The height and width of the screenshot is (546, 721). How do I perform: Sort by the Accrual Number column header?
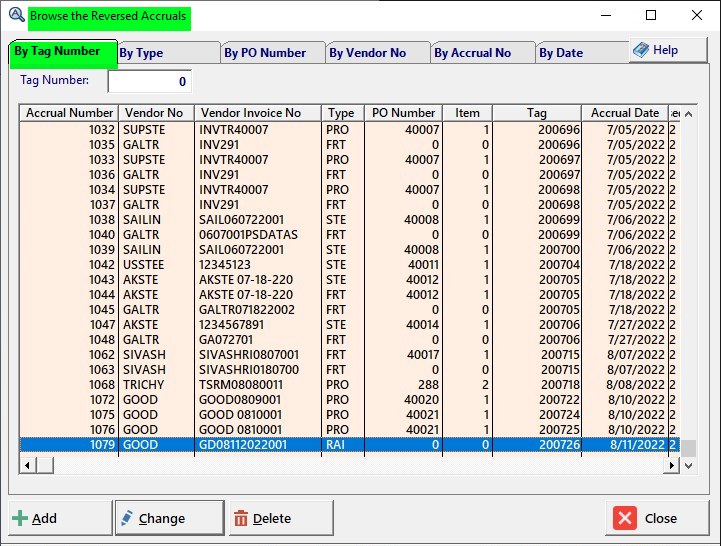tap(69, 113)
